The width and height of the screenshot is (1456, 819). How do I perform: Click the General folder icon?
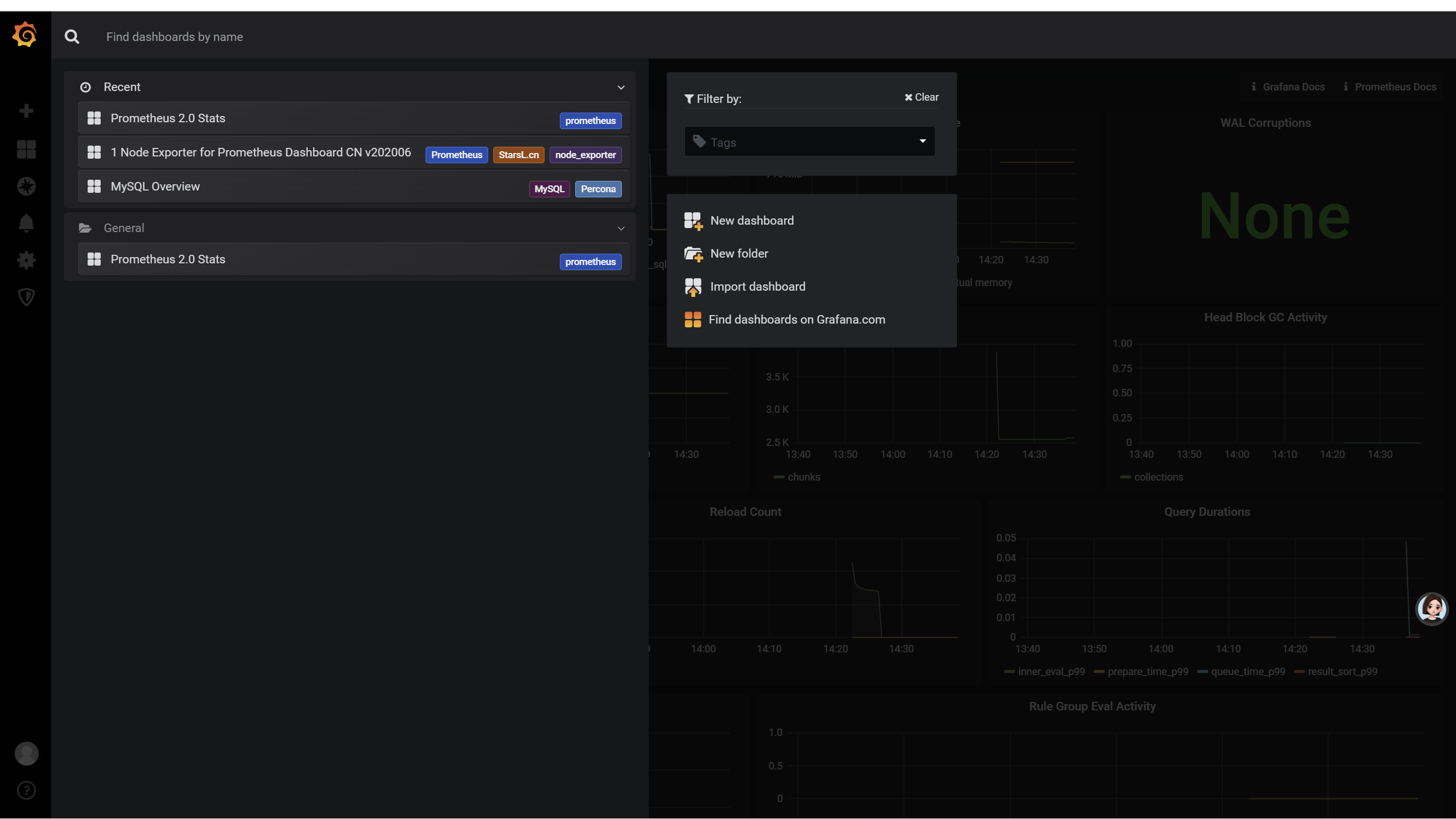(x=85, y=228)
